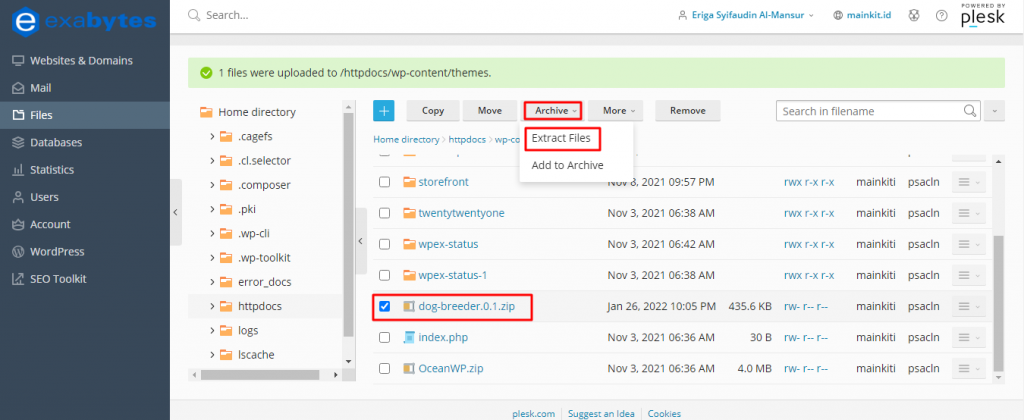
Task: Open SEO Toolkit in sidebar
Action: pos(58,279)
